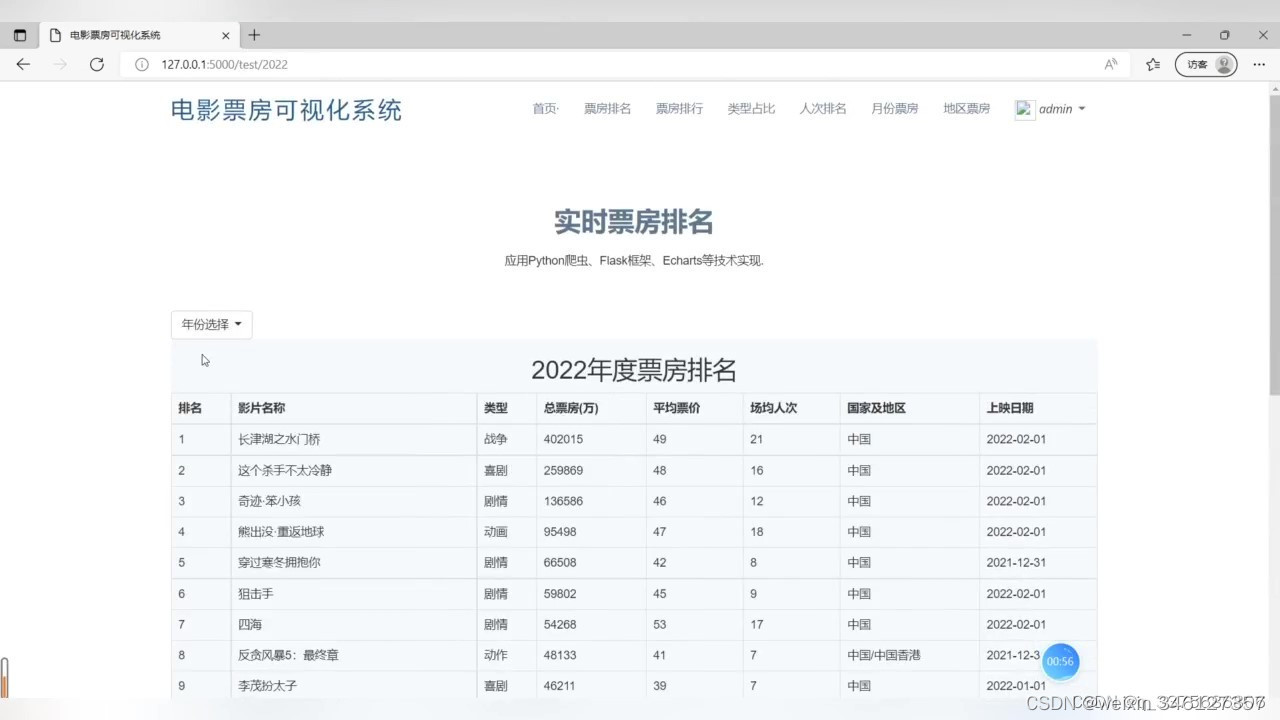Screen dimensions: 1280x720
Task: Click the 00:56 recording timer bubble
Action: point(1061,660)
